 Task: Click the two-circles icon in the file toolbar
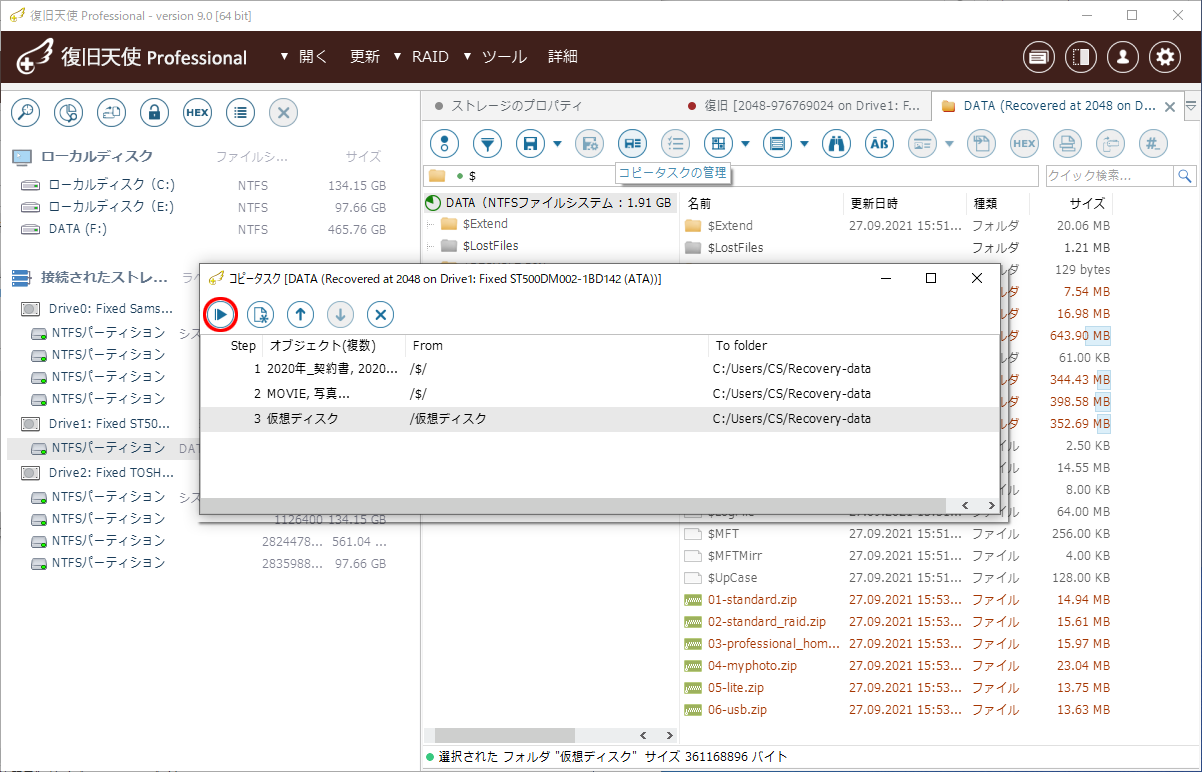(x=444, y=144)
